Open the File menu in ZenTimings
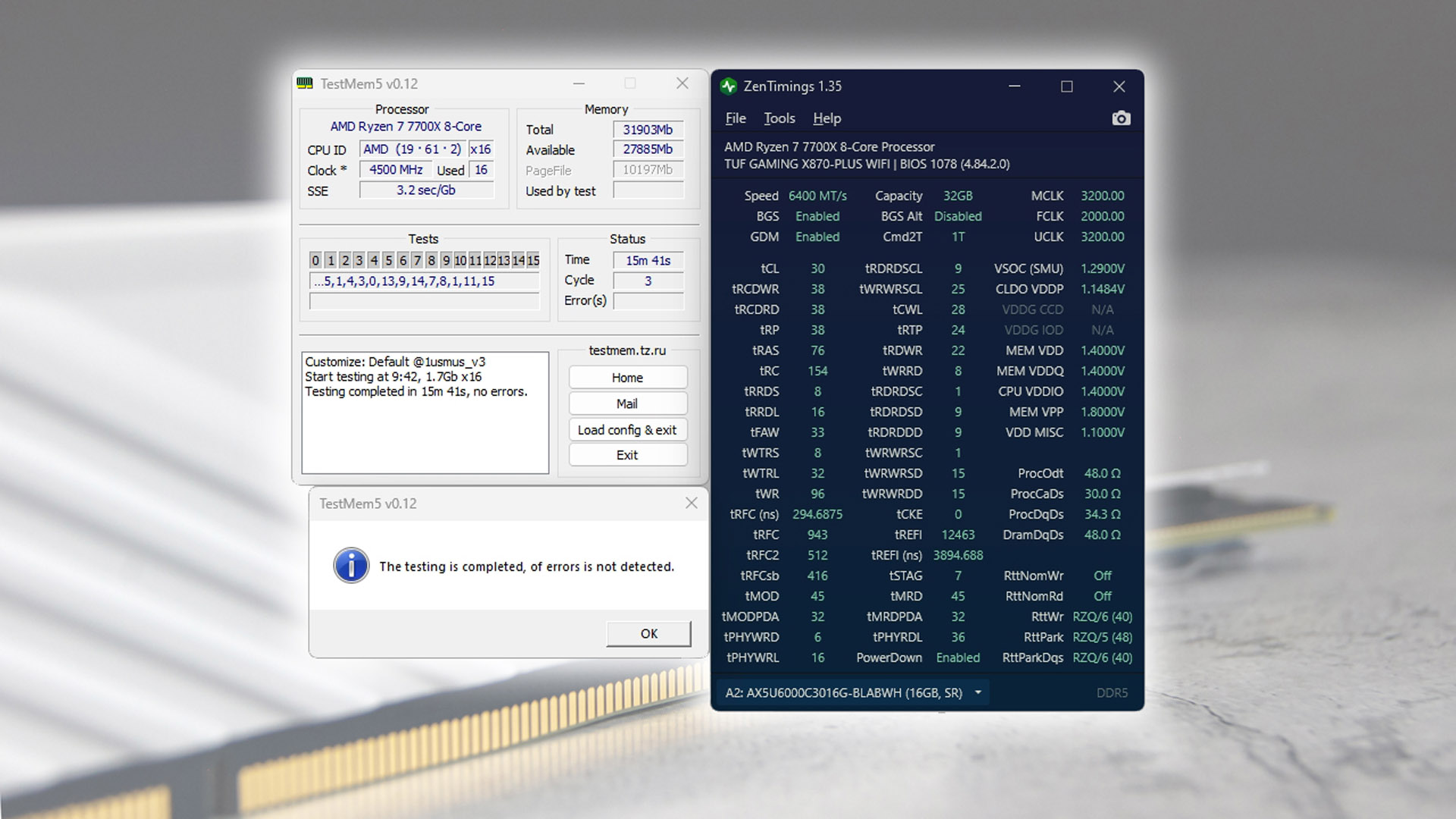Viewport: 1456px width, 819px height. [x=735, y=118]
